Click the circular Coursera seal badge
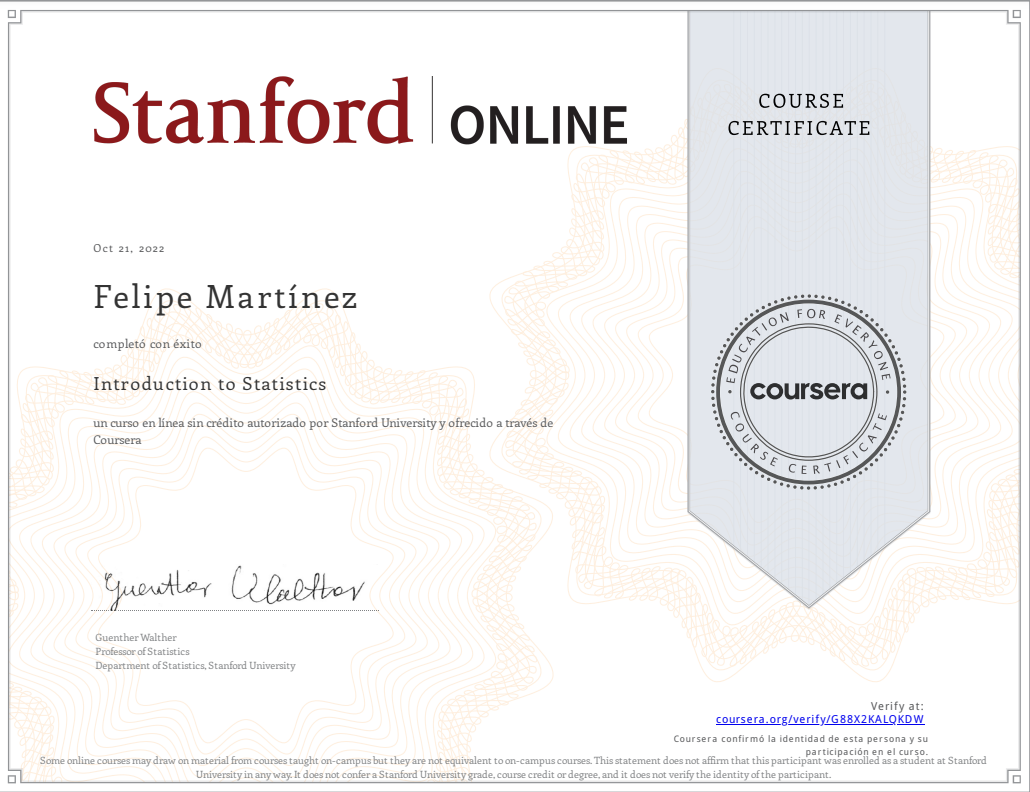The width and height of the screenshot is (1030, 792). 808,391
